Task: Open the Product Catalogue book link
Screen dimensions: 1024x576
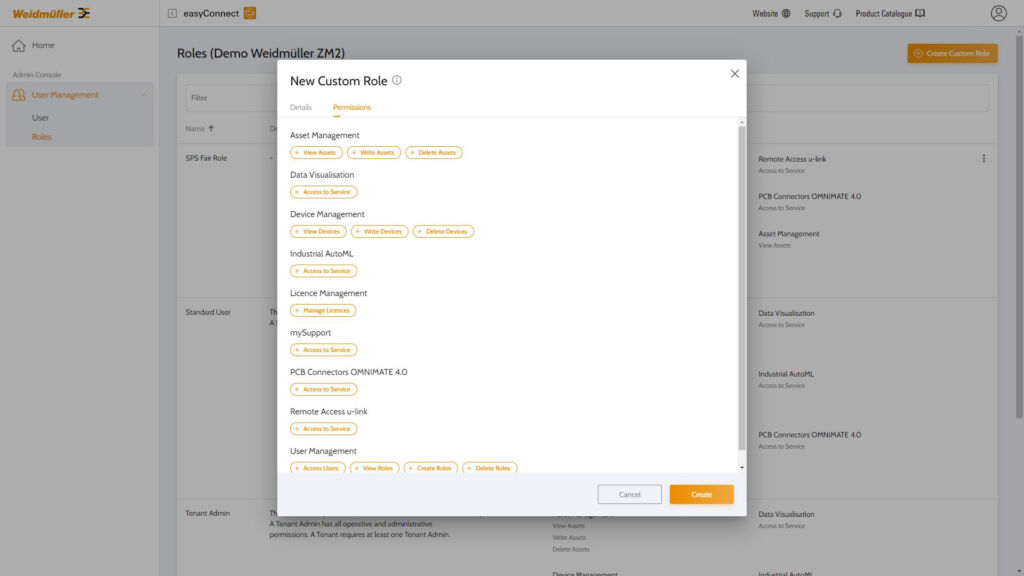Action: tap(890, 13)
